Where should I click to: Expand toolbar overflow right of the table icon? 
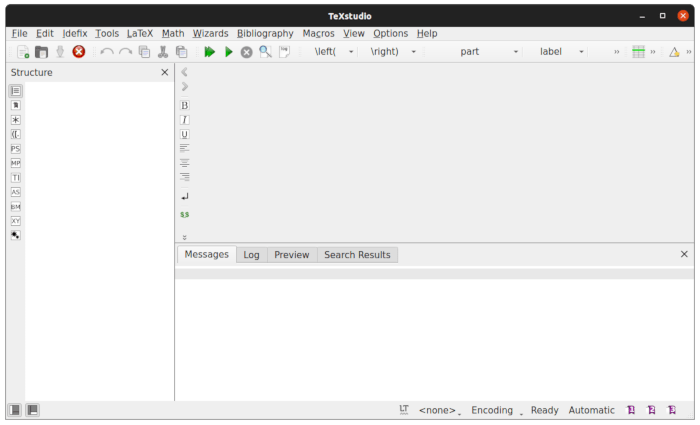pos(653,52)
